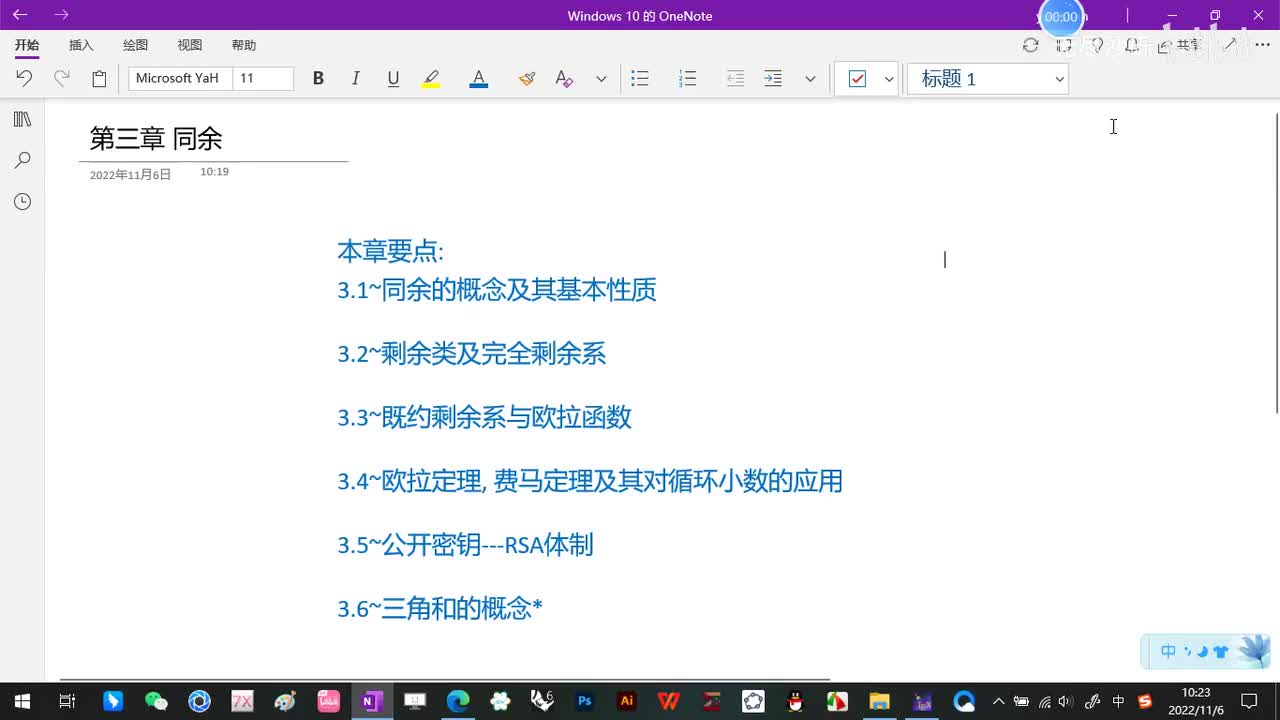1280x720 pixels.
Task: Open the 帮助 ribbon tab
Action: [244, 45]
